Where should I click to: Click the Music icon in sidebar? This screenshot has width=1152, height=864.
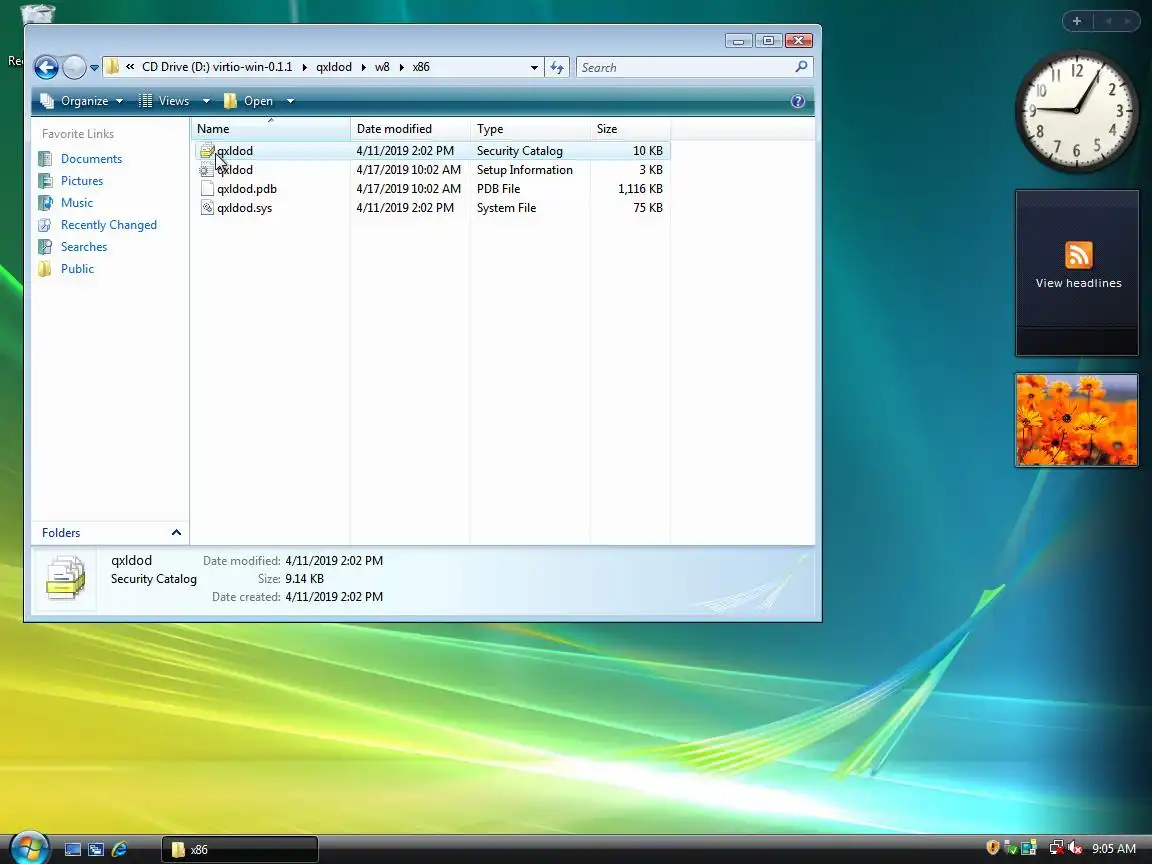pos(46,203)
